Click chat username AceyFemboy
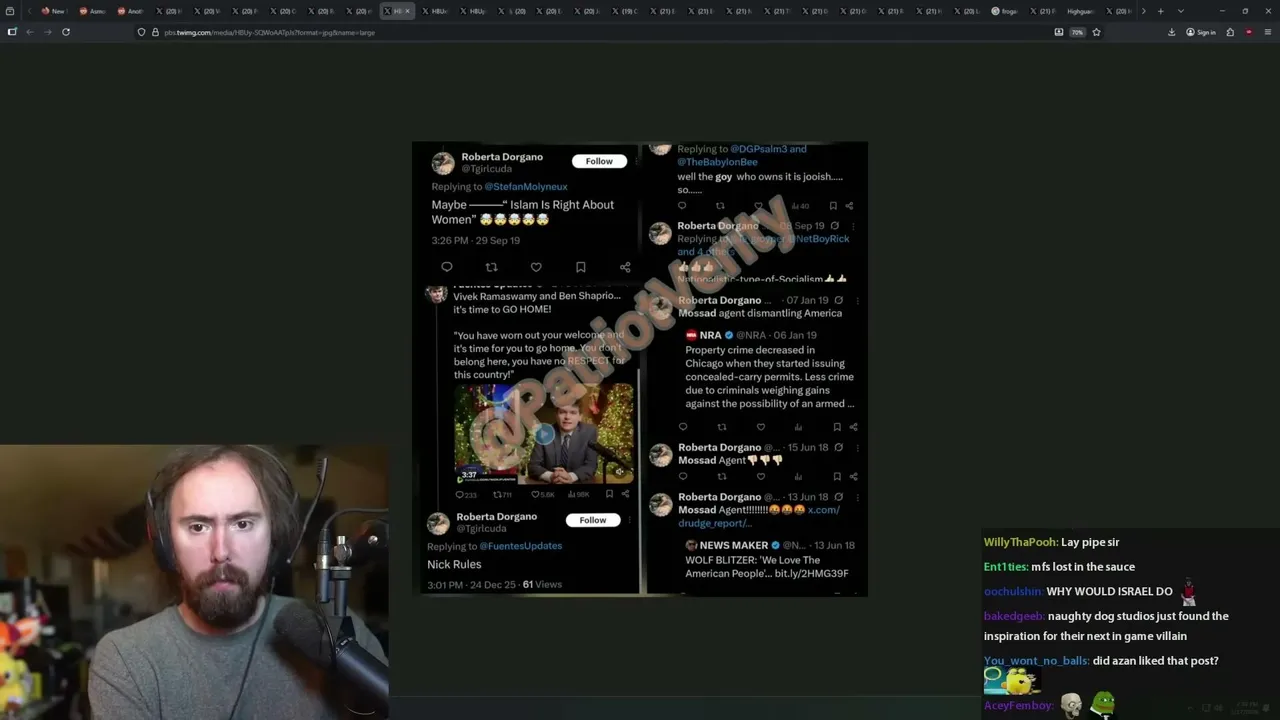This screenshot has width=1280, height=720. coord(1019,706)
